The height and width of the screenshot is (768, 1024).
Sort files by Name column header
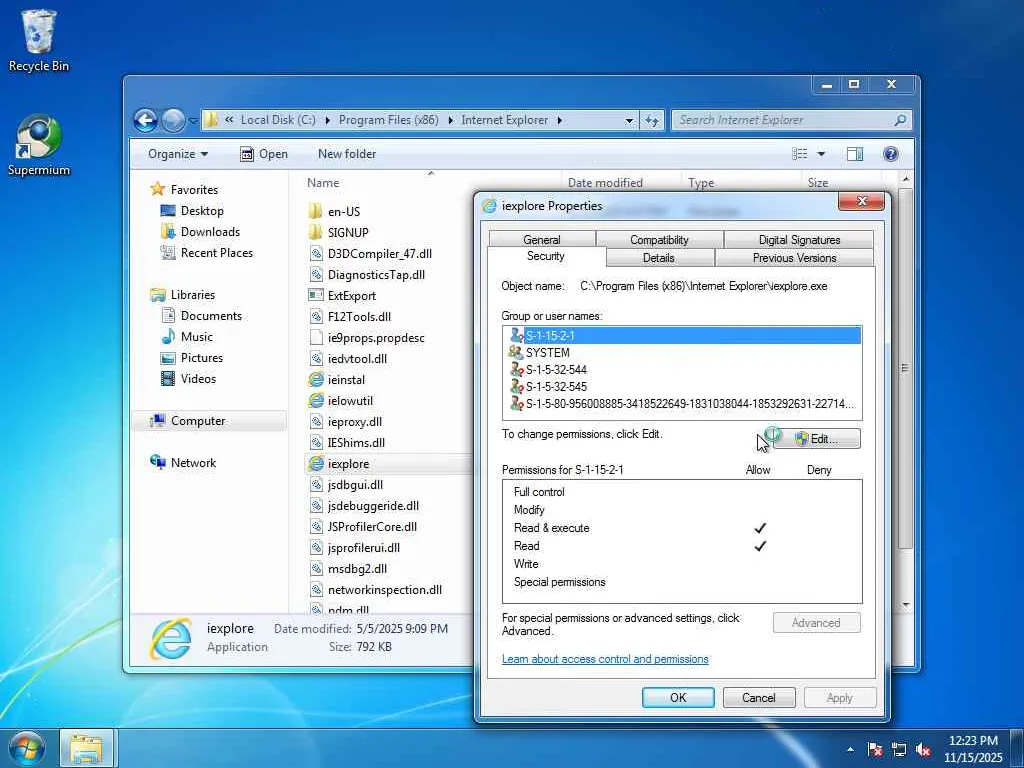click(323, 183)
